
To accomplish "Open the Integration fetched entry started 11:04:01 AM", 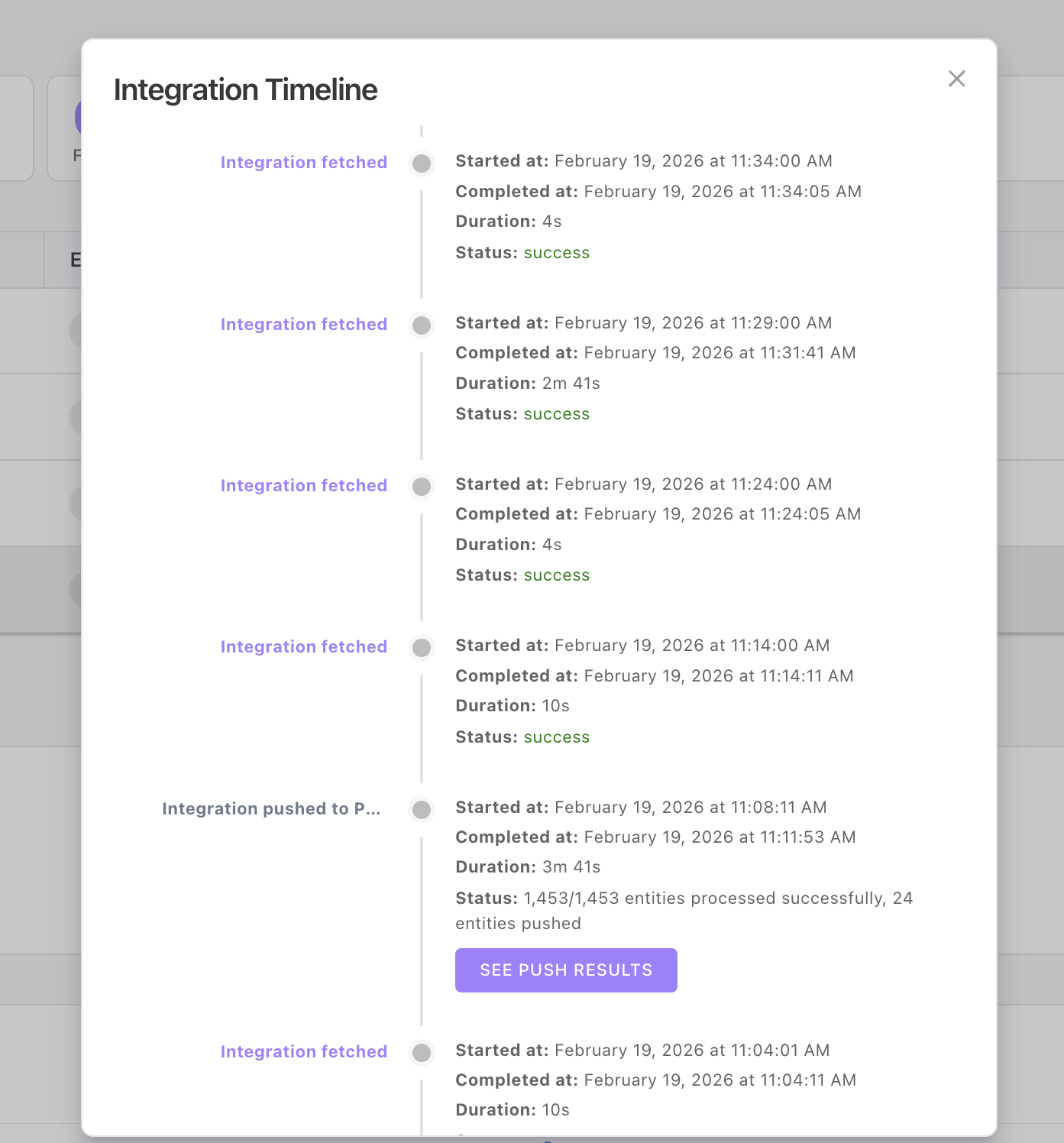I will (303, 1052).
